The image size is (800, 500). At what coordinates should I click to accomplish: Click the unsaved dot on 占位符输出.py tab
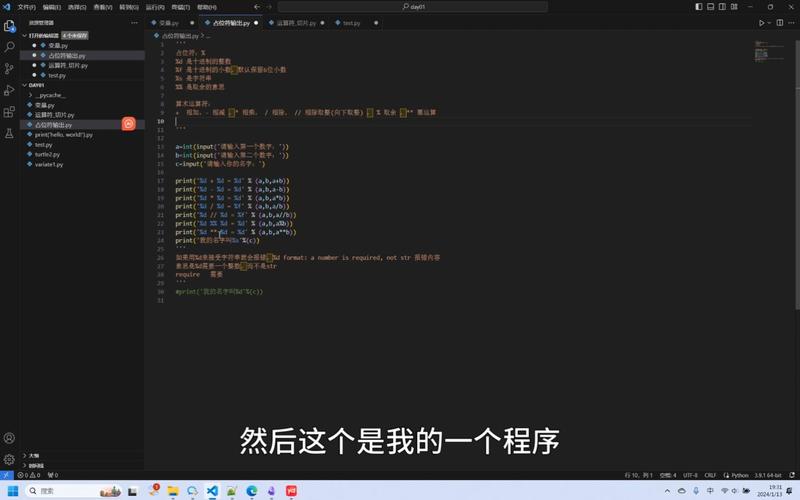pyautogui.click(x=256, y=23)
